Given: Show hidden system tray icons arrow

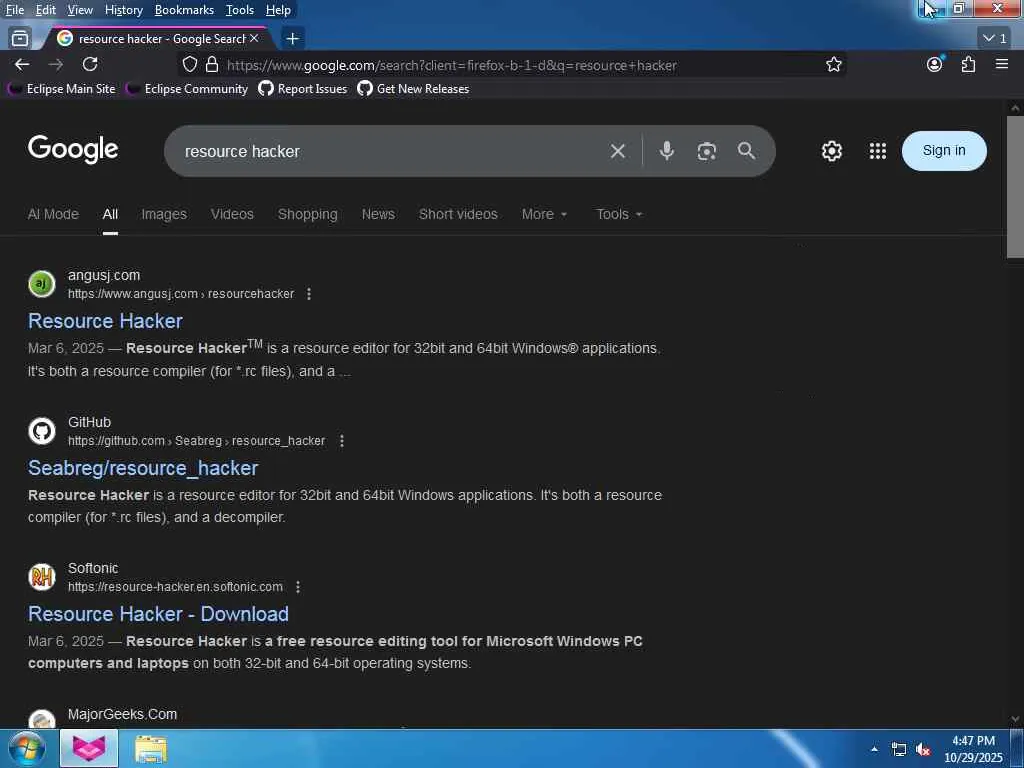Looking at the screenshot, I should click(874, 749).
